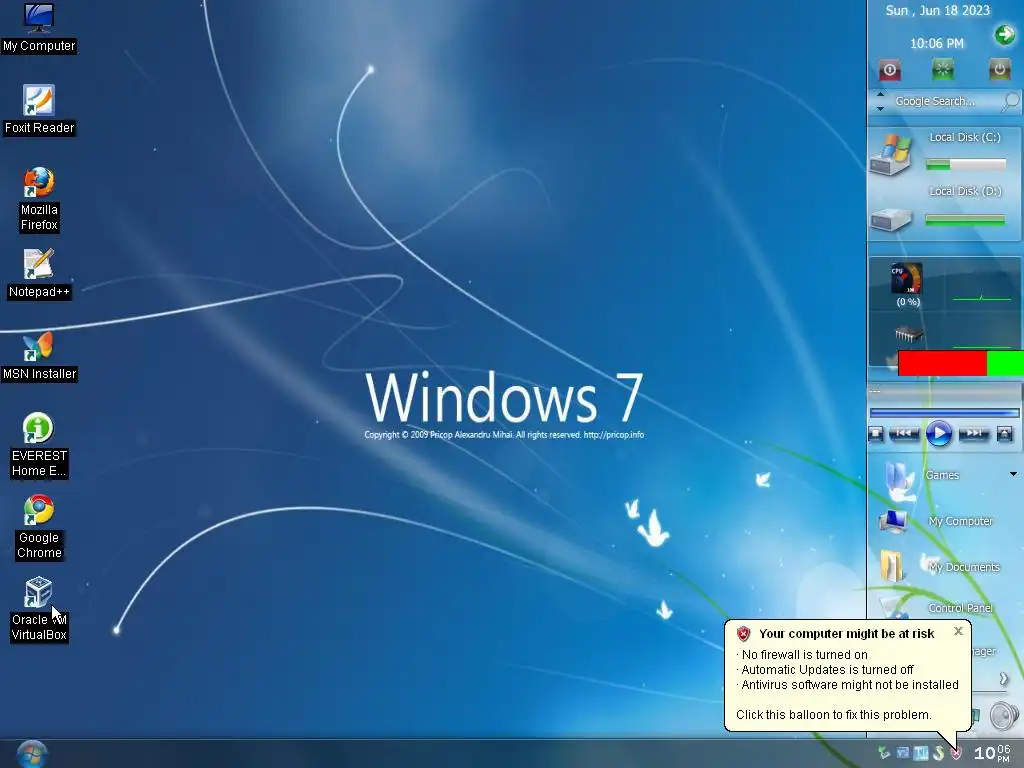Select the Notepad++ desktop shortcut
The image size is (1024, 768).
[39, 274]
